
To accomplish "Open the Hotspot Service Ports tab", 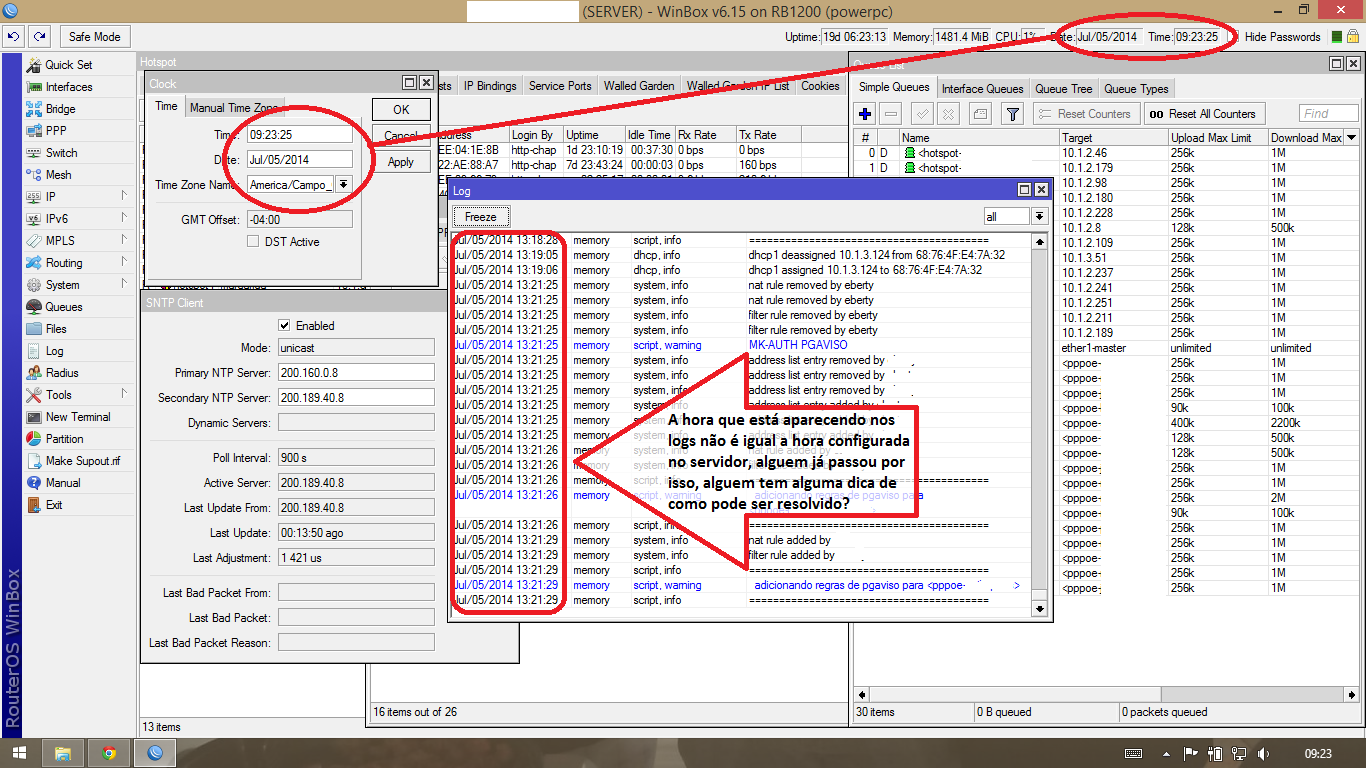I will point(560,86).
